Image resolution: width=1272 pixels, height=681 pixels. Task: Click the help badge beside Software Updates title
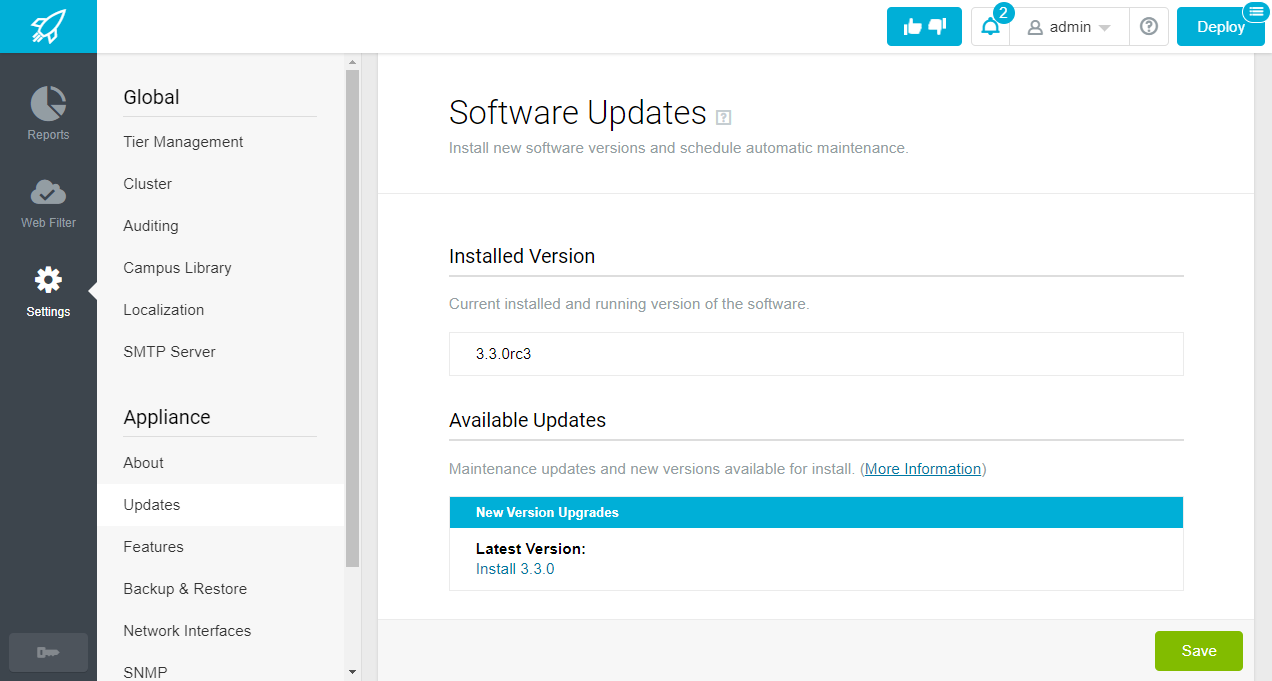pyautogui.click(x=723, y=117)
